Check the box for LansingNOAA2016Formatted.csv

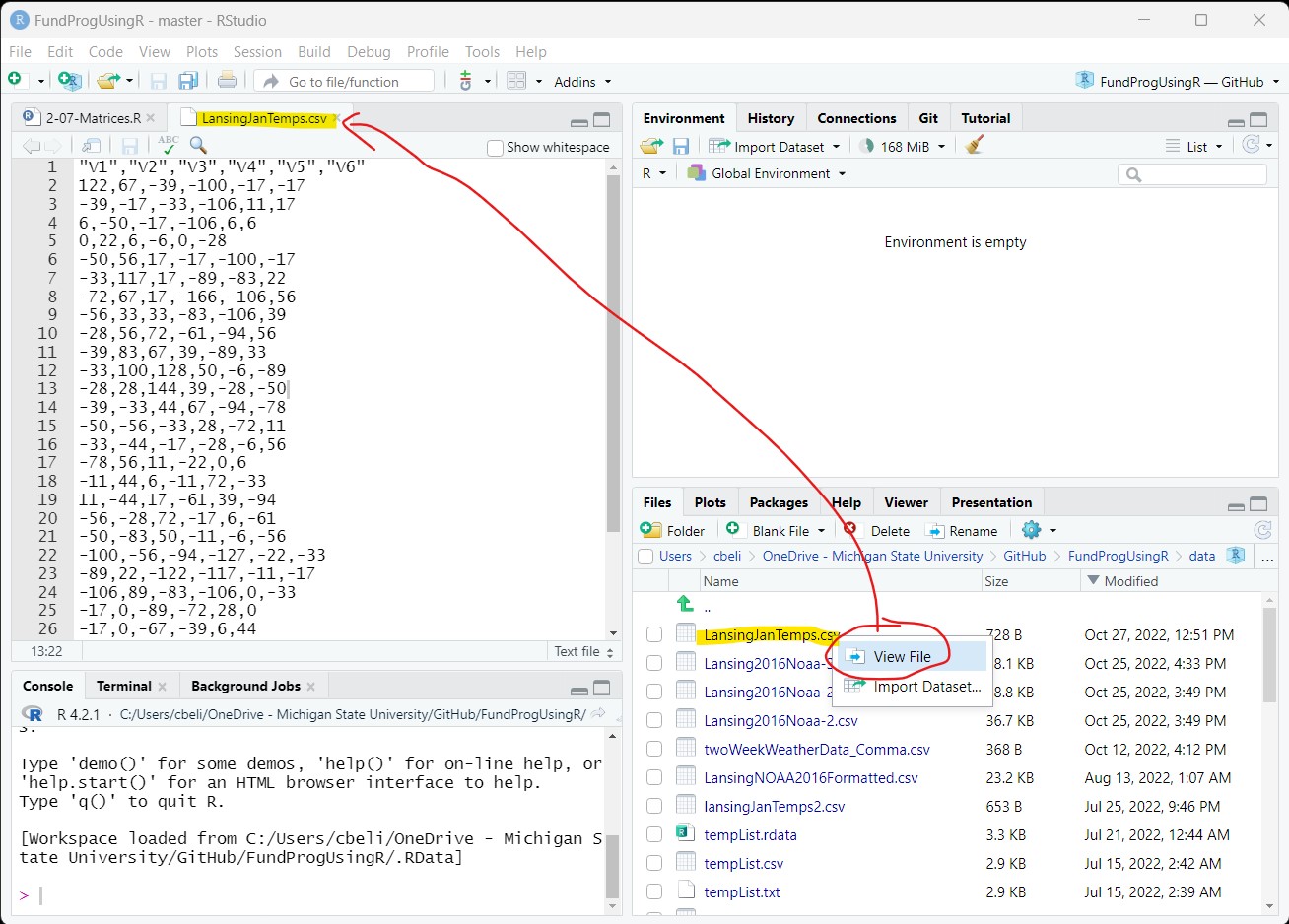[654, 777]
